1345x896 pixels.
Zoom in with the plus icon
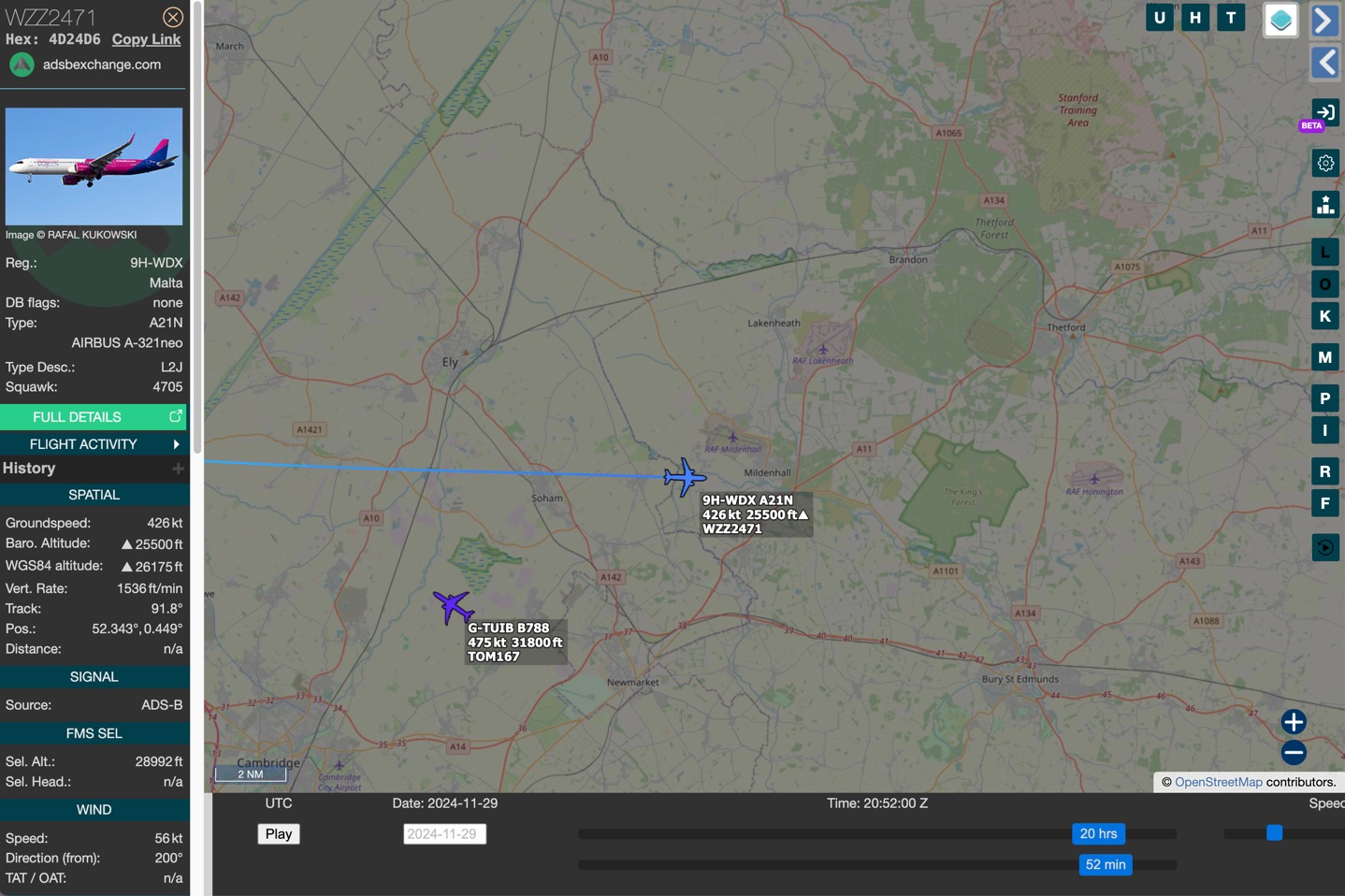click(1294, 721)
